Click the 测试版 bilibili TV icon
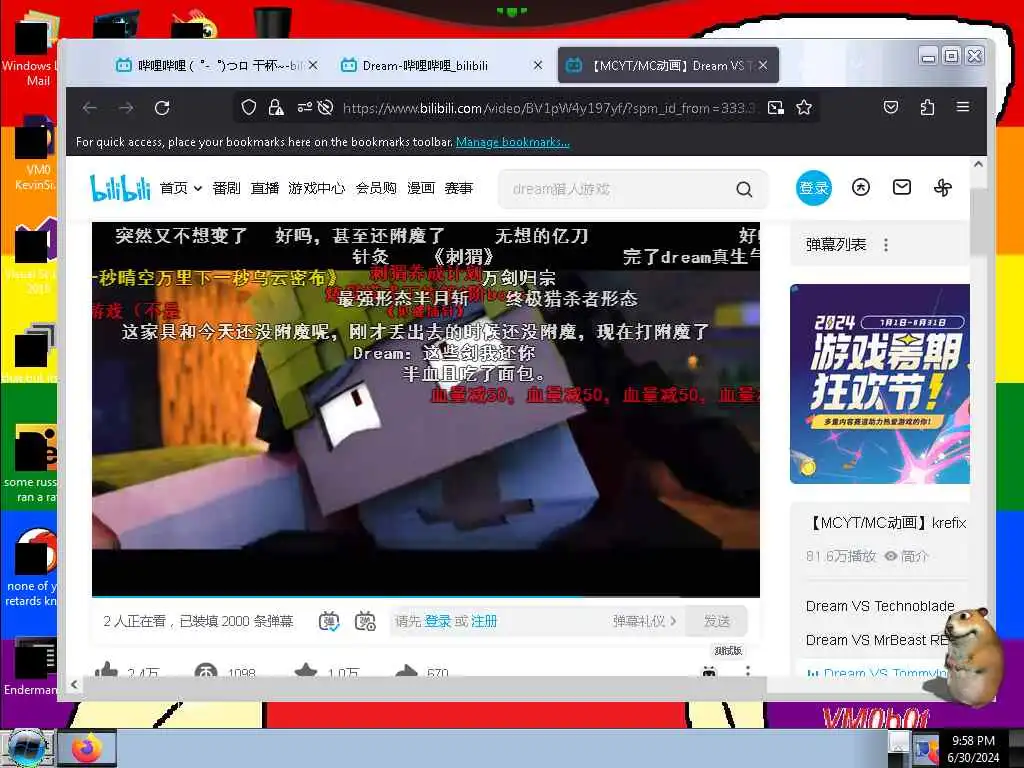1024x768 pixels. click(709, 671)
